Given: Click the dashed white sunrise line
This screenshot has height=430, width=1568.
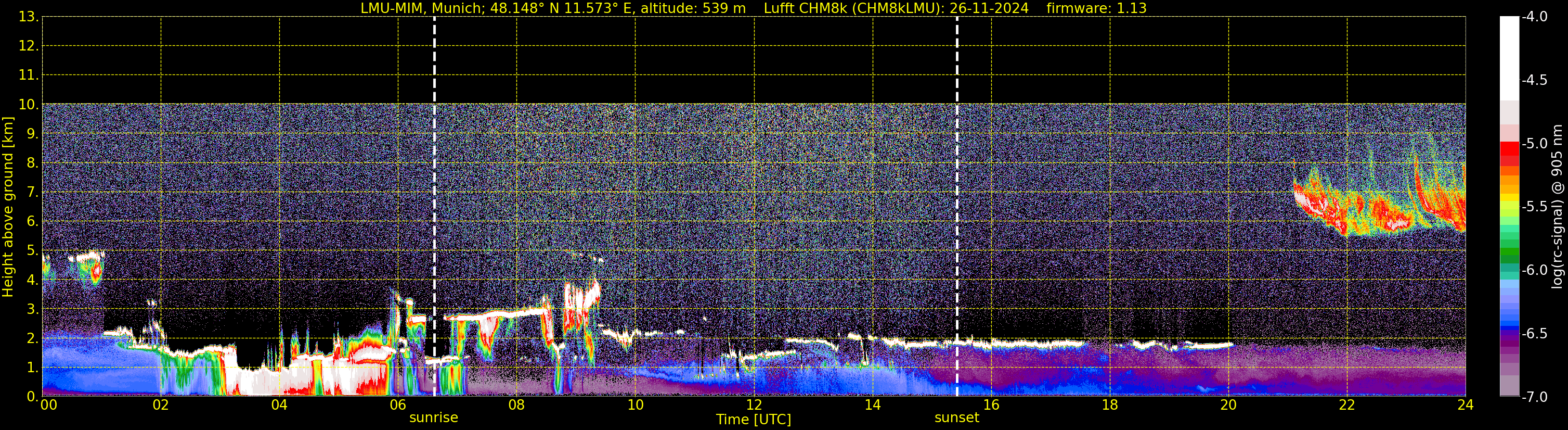Looking at the screenshot, I should pos(434,207).
